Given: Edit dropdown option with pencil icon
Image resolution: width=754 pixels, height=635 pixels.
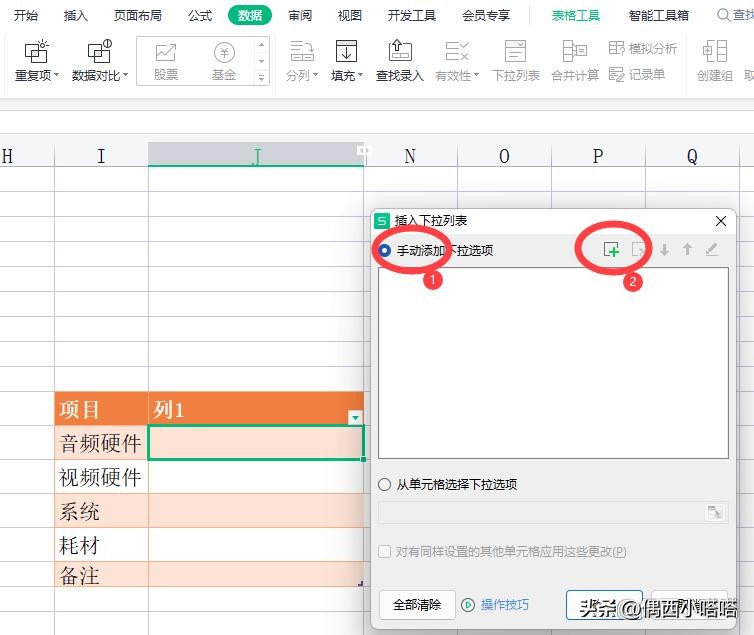Looking at the screenshot, I should (x=711, y=249).
